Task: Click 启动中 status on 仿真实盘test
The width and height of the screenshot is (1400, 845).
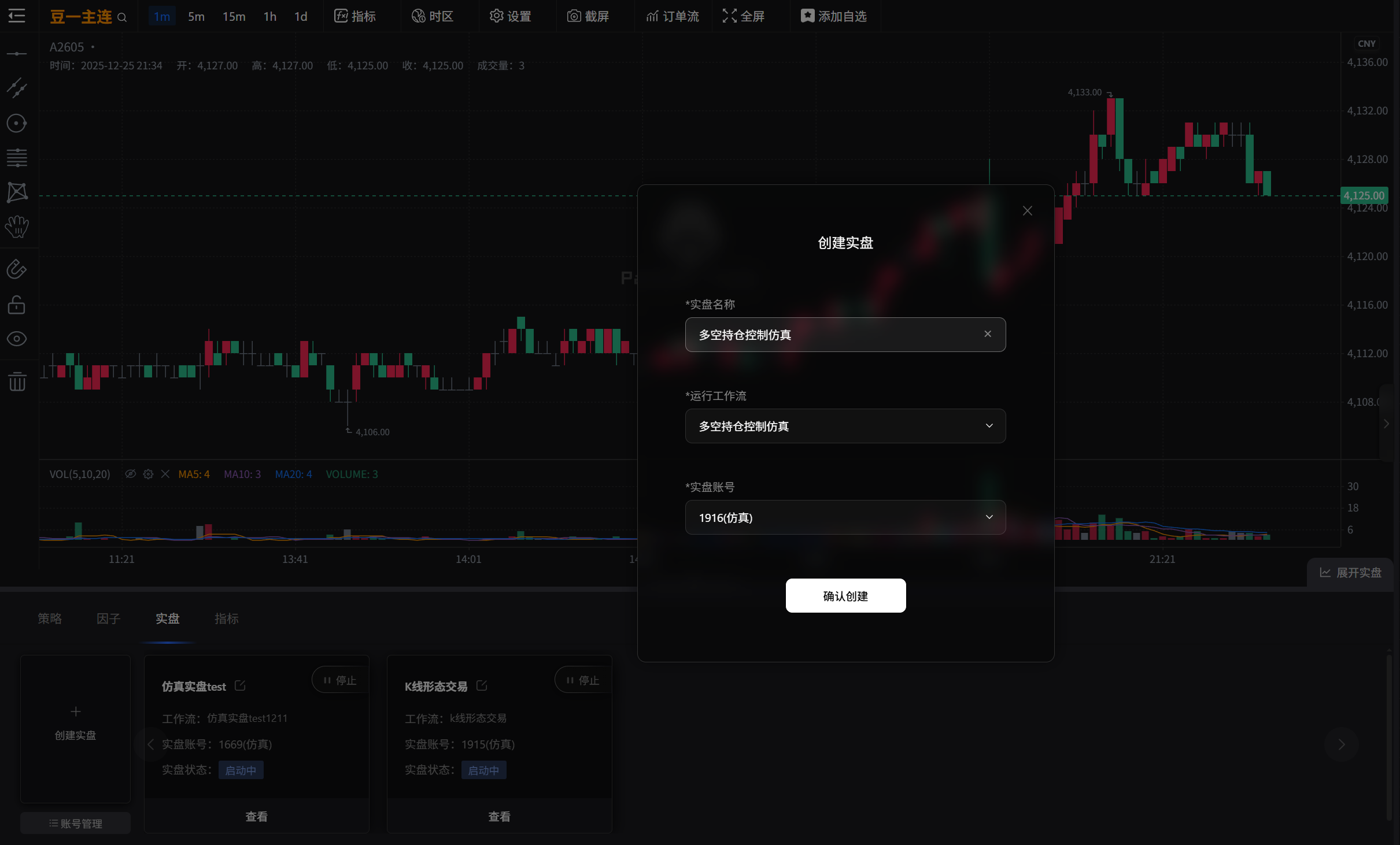Action: coord(241,770)
